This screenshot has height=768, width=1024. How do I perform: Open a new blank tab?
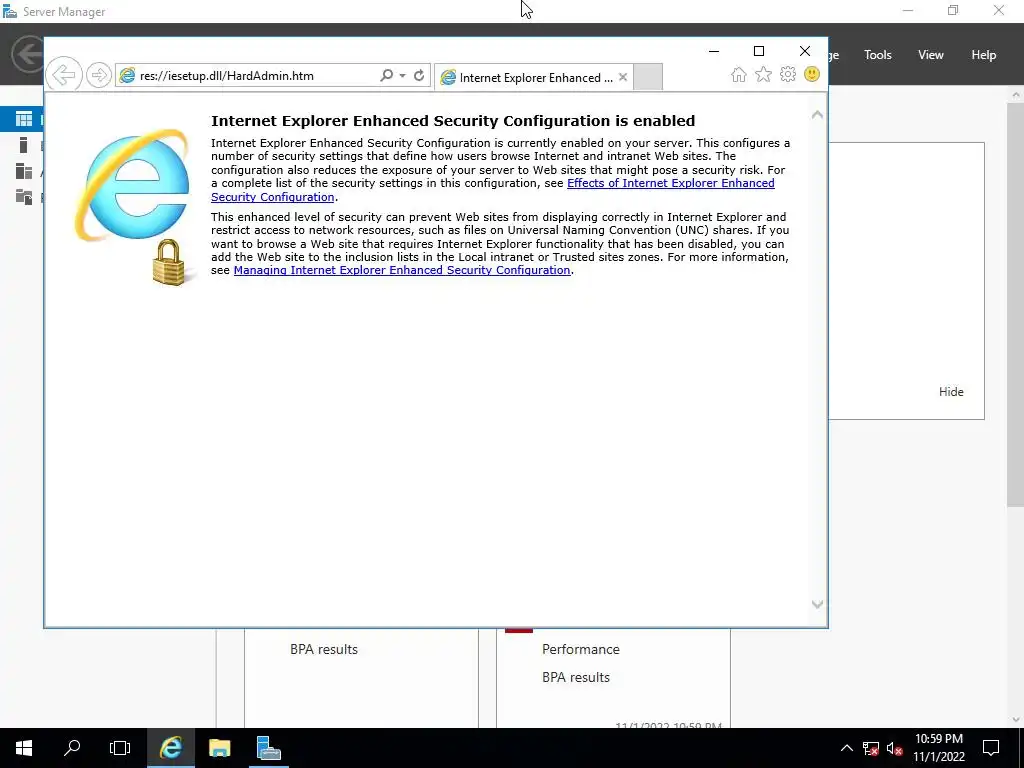click(648, 77)
